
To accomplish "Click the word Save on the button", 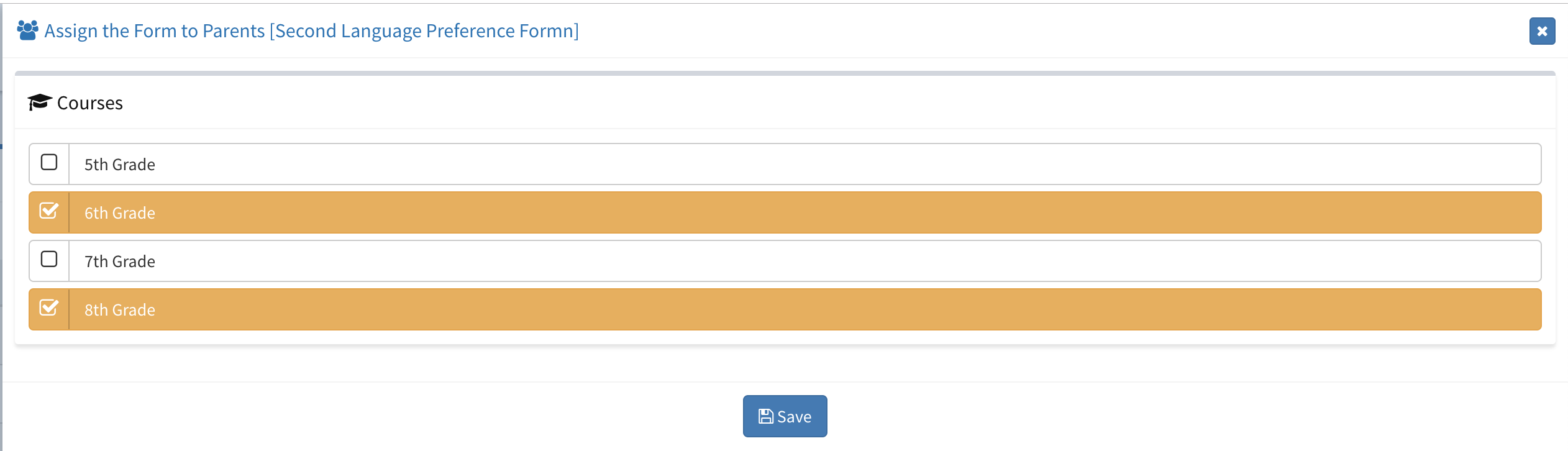I will tap(795, 417).
